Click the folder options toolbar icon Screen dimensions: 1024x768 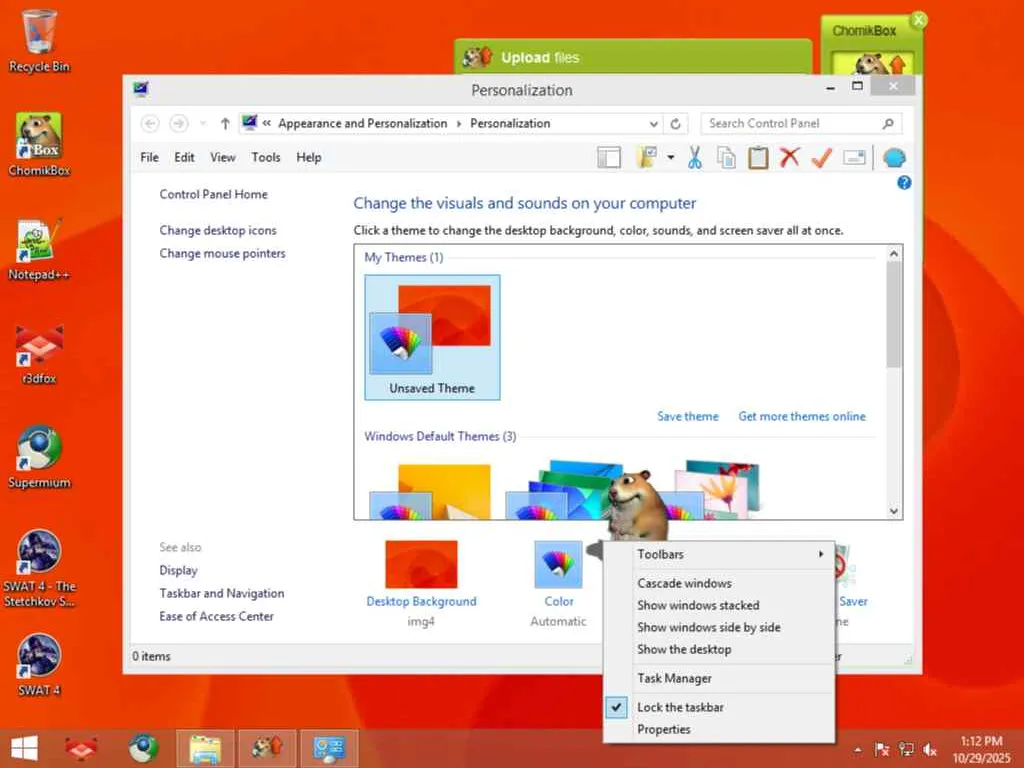pyautogui.click(x=647, y=157)
